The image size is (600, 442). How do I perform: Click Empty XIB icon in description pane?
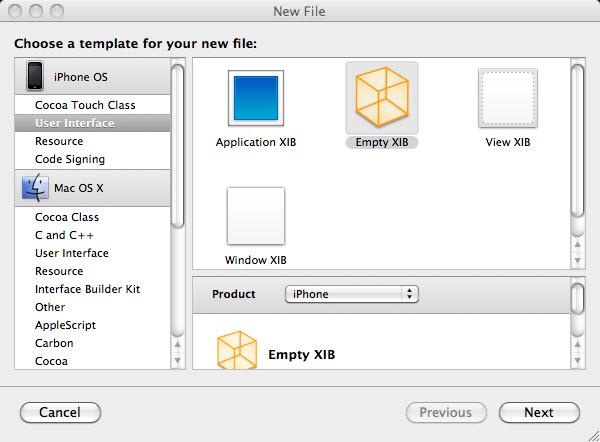(237, 350)
